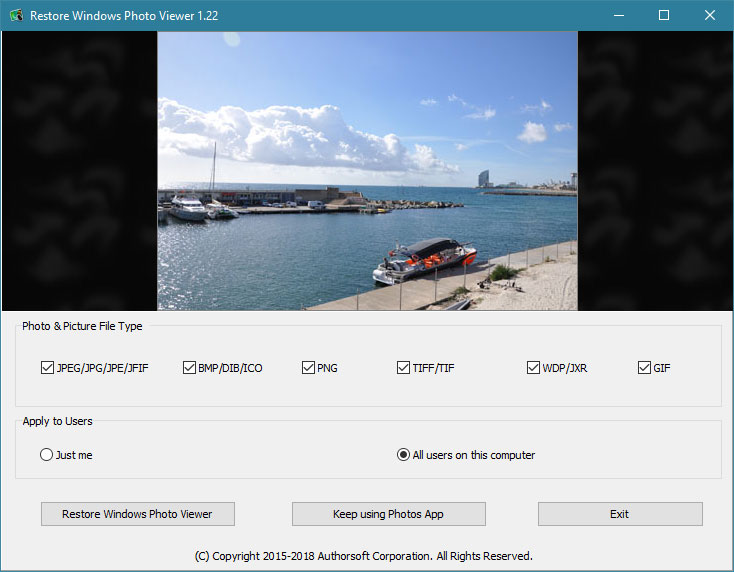Click the Authorsoft Corporation copyright notice
Image resolution: width=734 pixels, height=572 pixels.
pyautogui.click(x=363, y=555)
